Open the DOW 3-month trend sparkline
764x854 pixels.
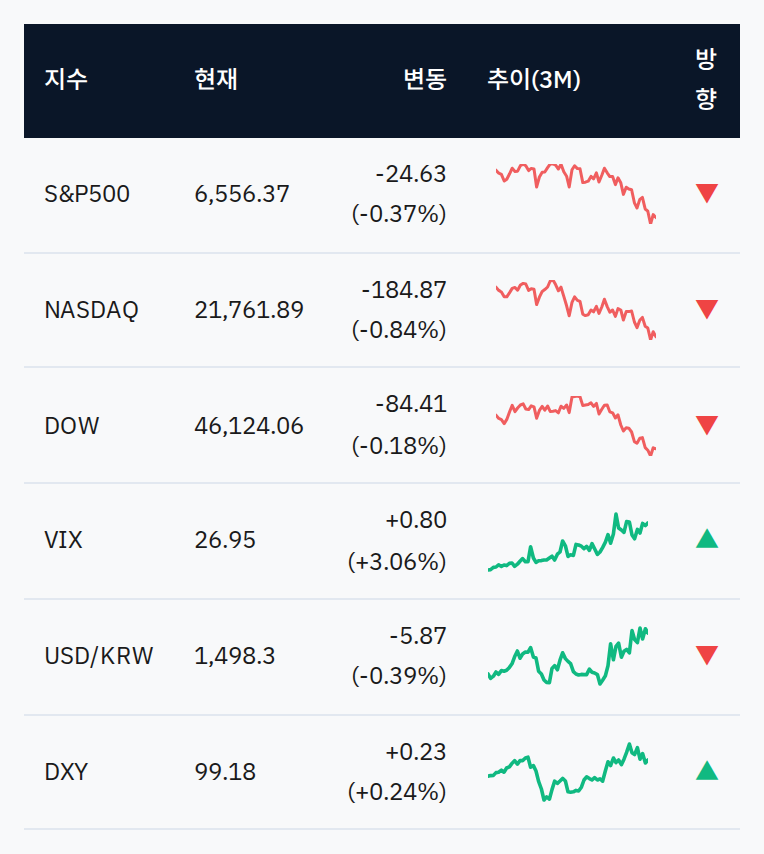click(x=576, y=425)
